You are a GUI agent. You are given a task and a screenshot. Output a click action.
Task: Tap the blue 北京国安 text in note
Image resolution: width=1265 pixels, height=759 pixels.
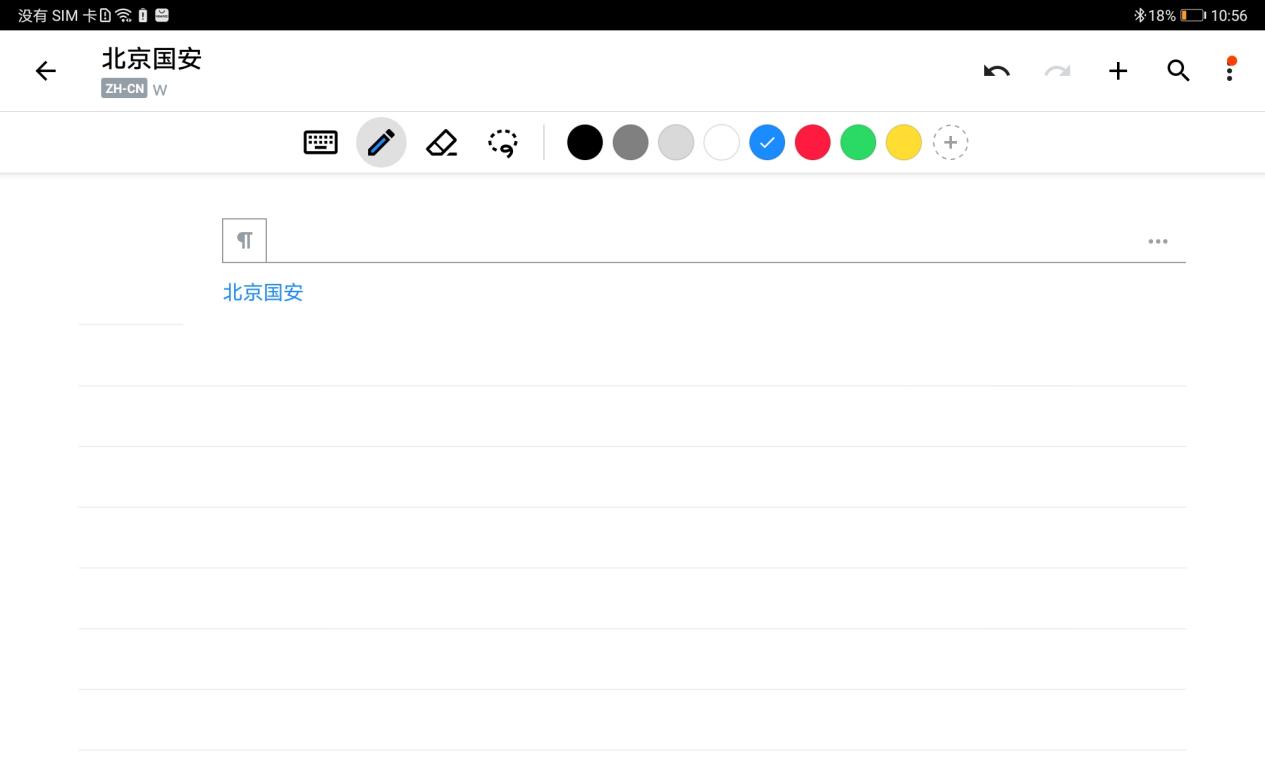pos(263,292)
